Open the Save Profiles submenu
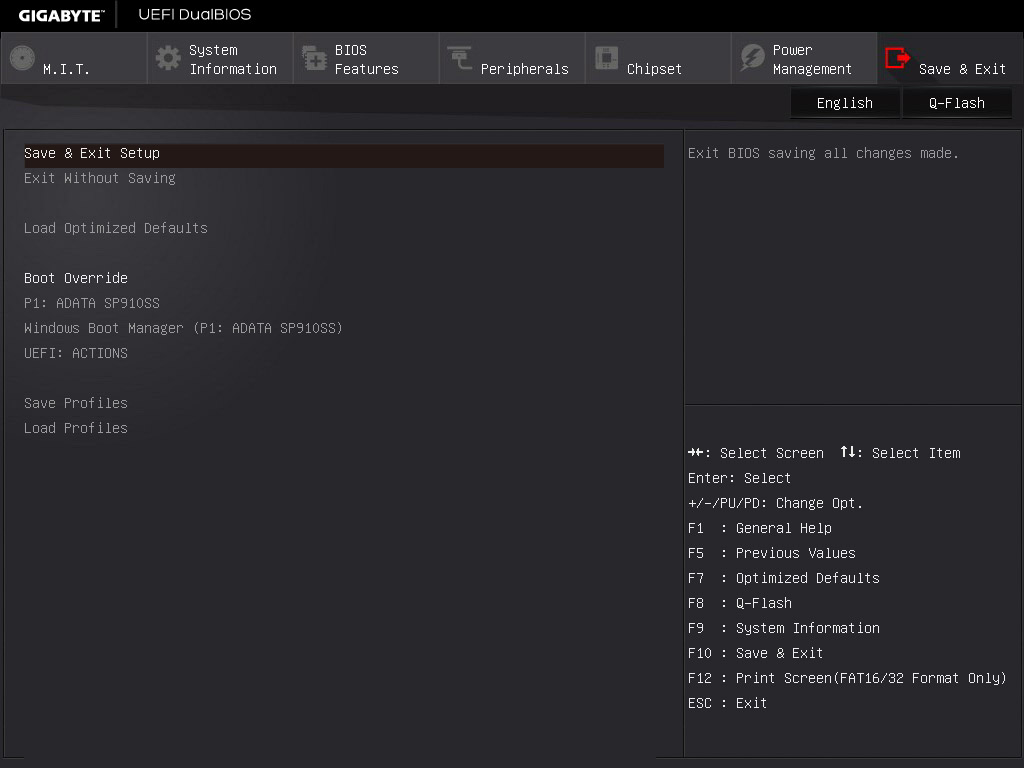This screenshot has height=768, width=1024. point(76,403)
